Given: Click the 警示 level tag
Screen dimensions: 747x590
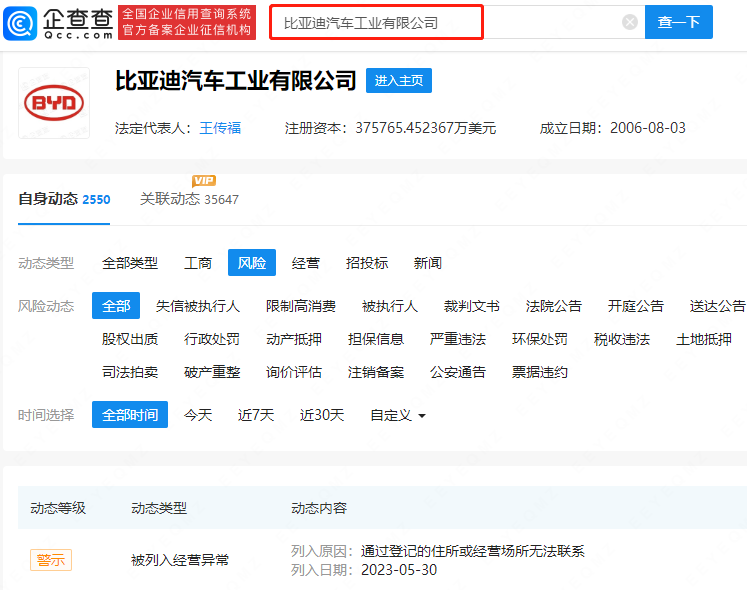Looking at the screenshot, I should 50,559.
